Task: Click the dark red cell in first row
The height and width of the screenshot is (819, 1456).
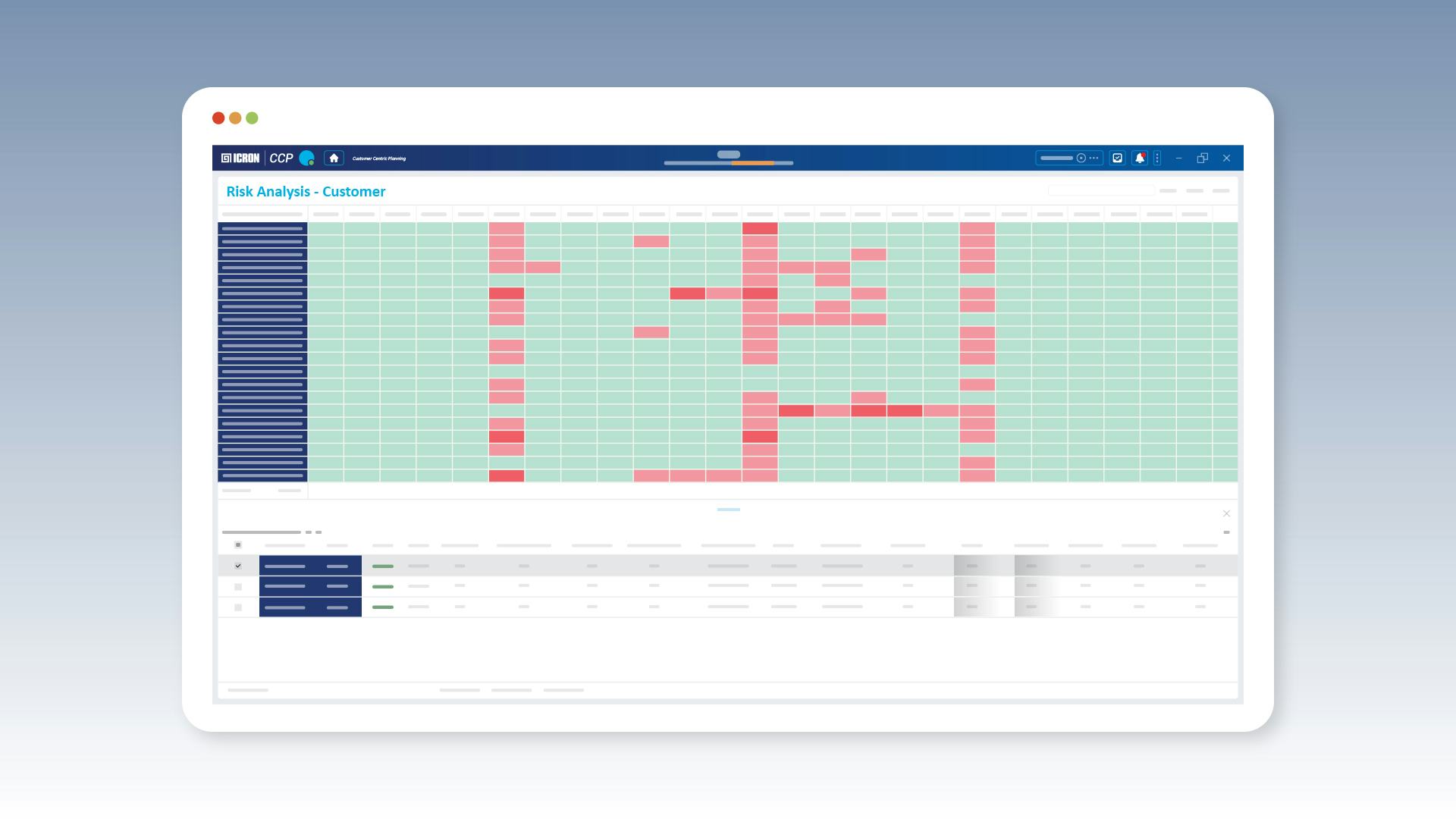Action: (x=760, y=228)
